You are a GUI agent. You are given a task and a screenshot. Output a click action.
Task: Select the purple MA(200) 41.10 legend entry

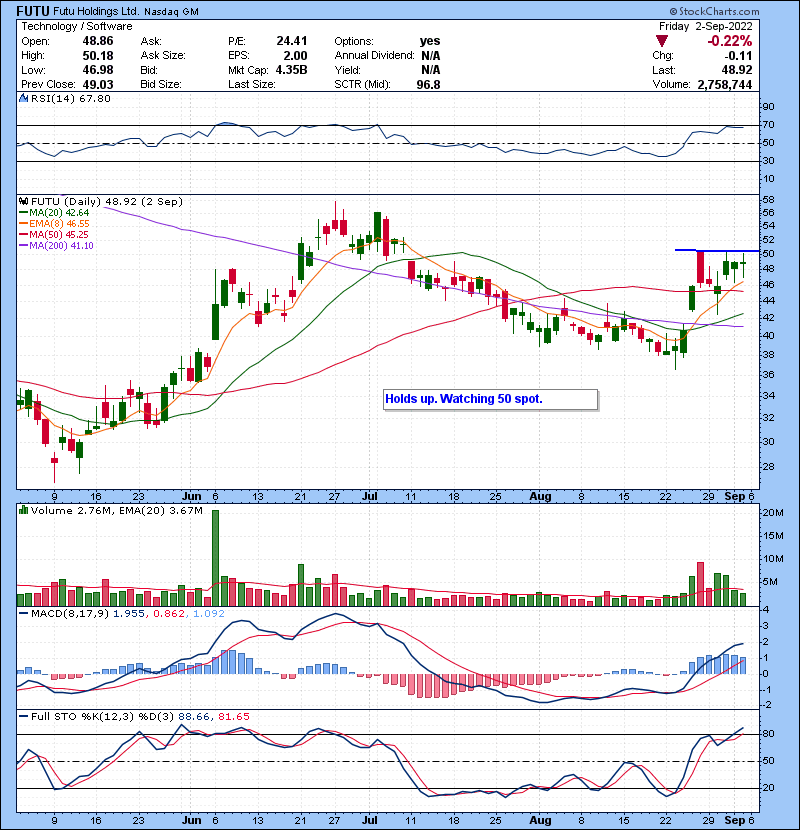click(56, 246)
